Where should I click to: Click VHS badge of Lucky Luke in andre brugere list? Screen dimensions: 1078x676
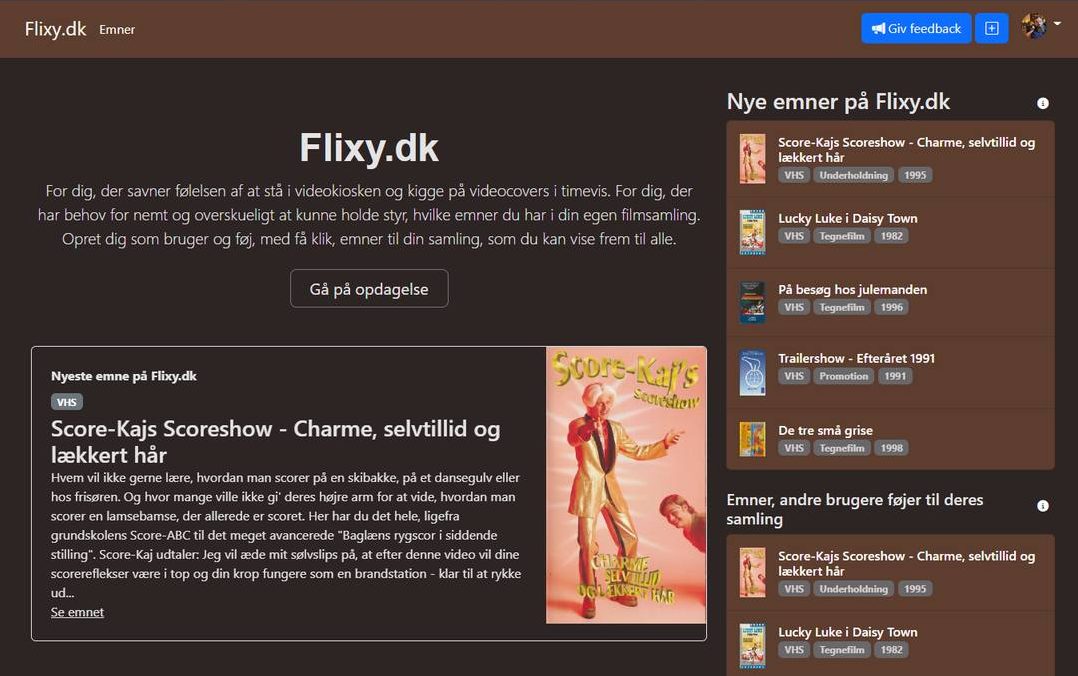click(794, 650)
